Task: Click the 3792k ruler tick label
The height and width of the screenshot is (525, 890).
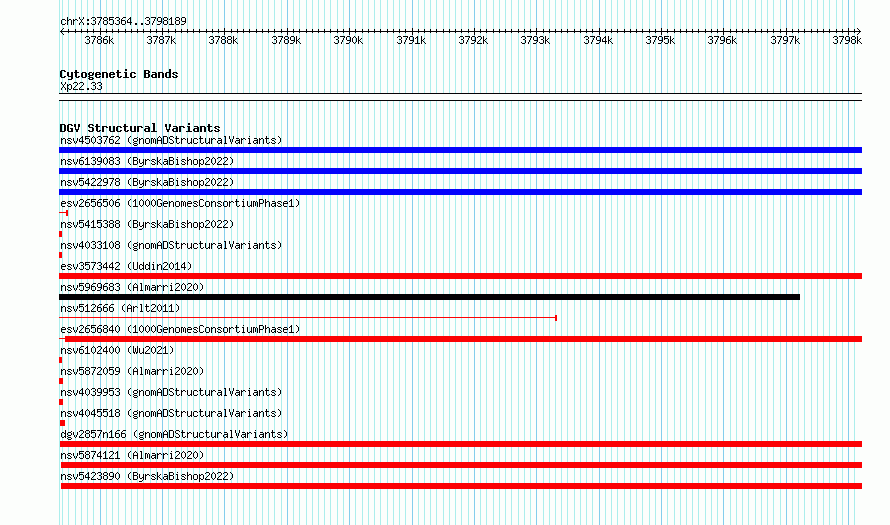Action: click(x=473, y=40)
